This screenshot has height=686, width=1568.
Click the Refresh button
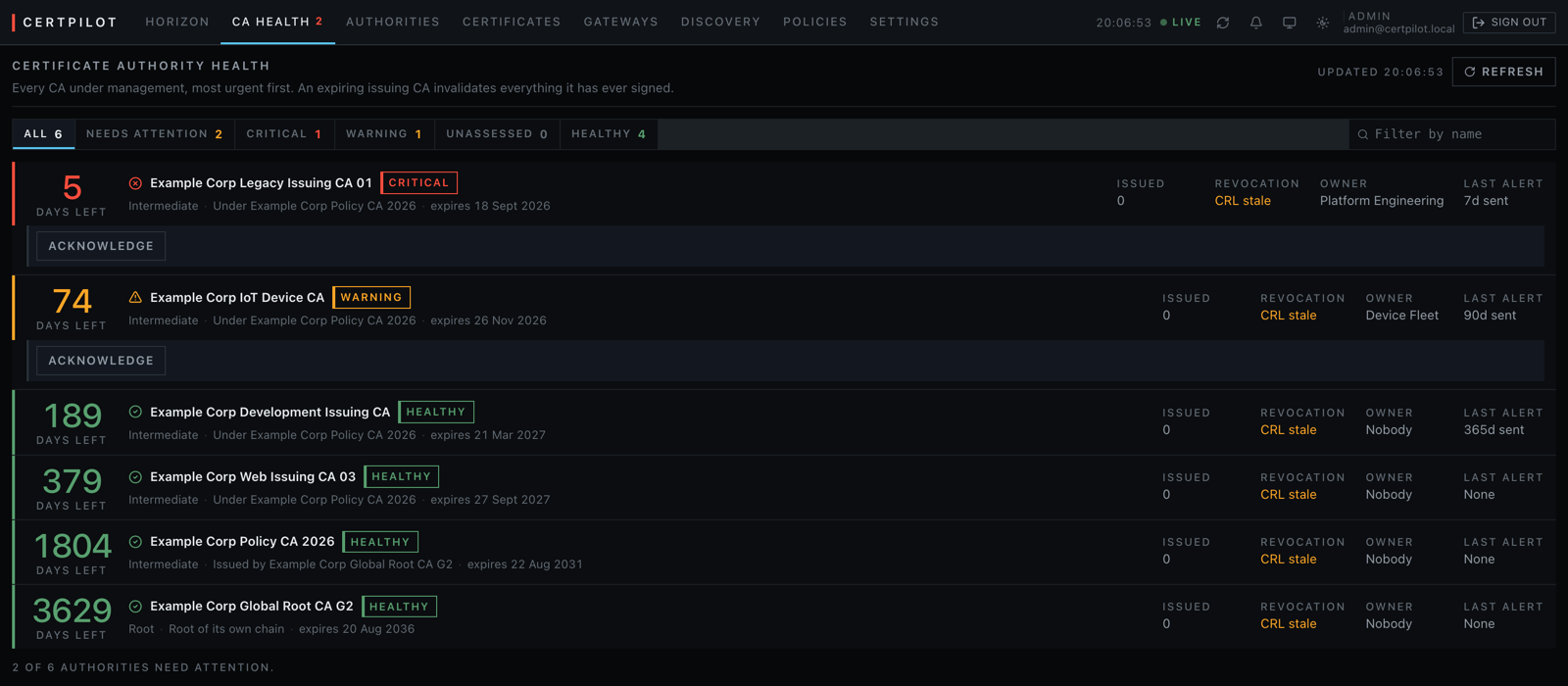1503,72
